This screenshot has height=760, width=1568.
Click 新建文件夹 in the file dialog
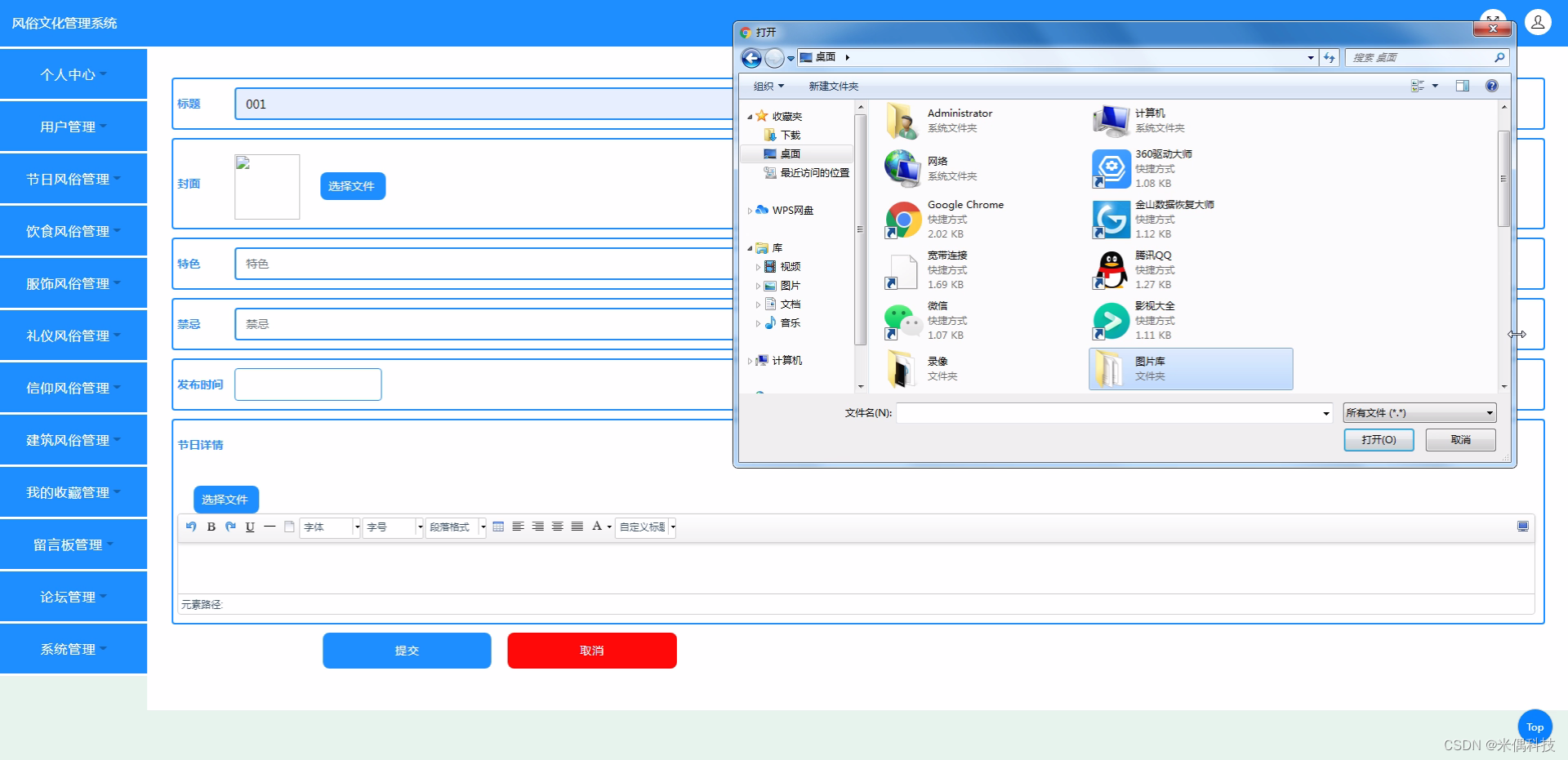coord(833,86)
